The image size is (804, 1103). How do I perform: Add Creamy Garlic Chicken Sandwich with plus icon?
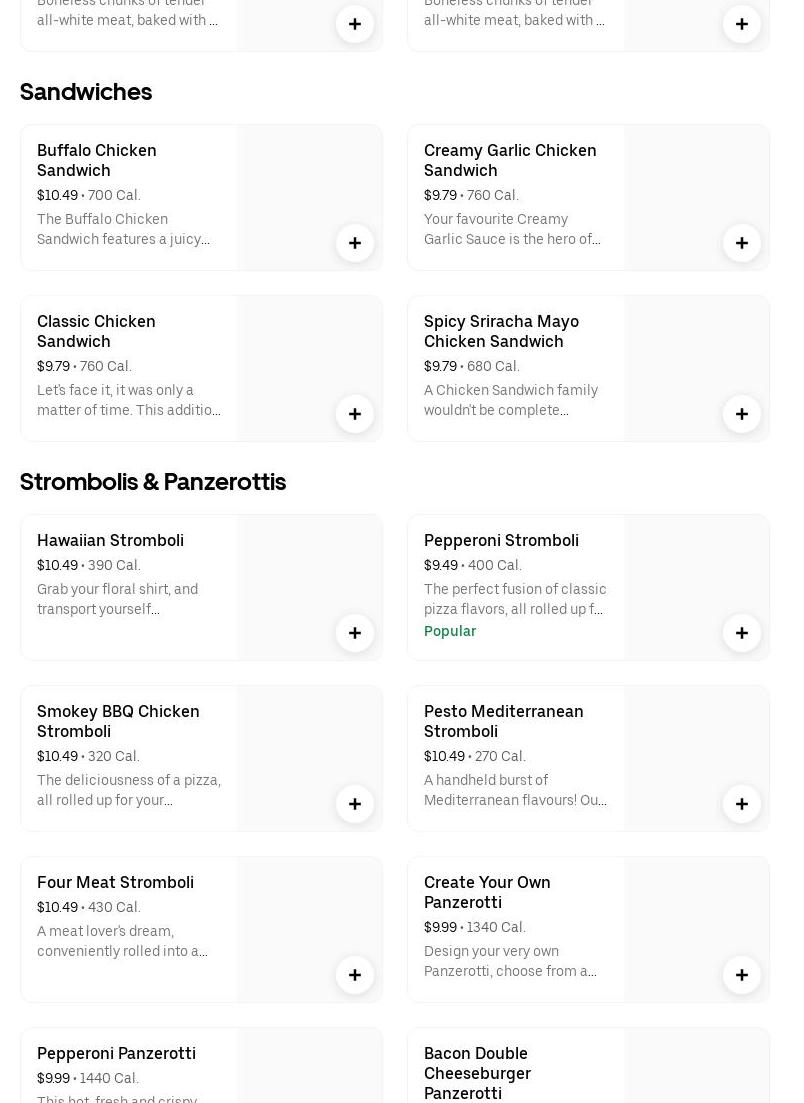[742, 243]
